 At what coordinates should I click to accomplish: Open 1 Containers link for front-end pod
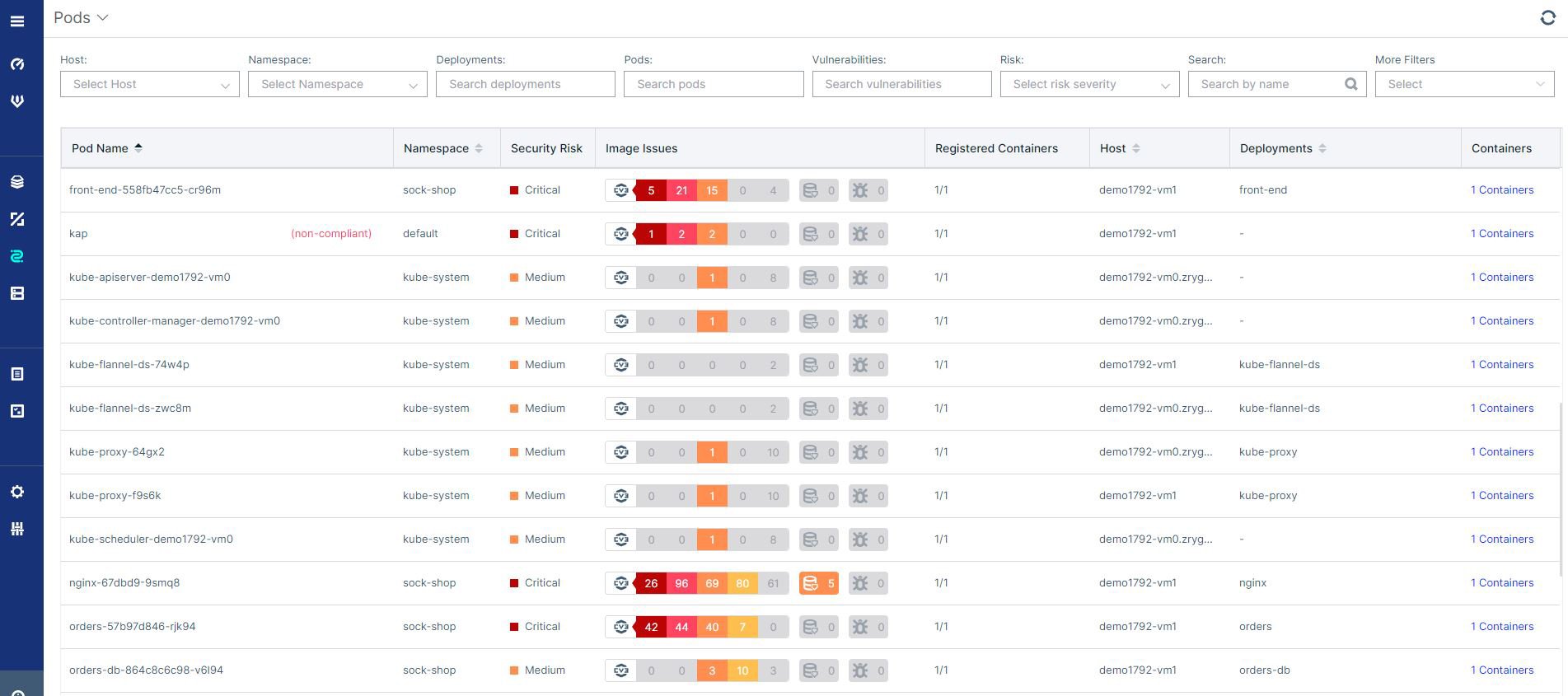pos(1502,190)
